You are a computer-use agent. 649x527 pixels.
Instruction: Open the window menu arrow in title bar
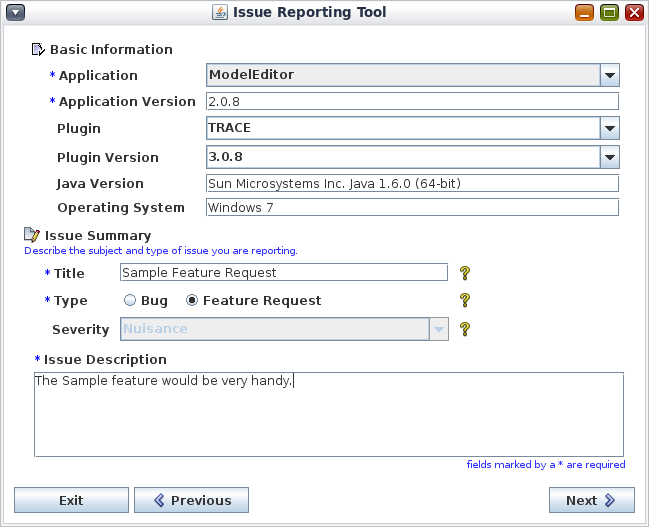[16, 13]
